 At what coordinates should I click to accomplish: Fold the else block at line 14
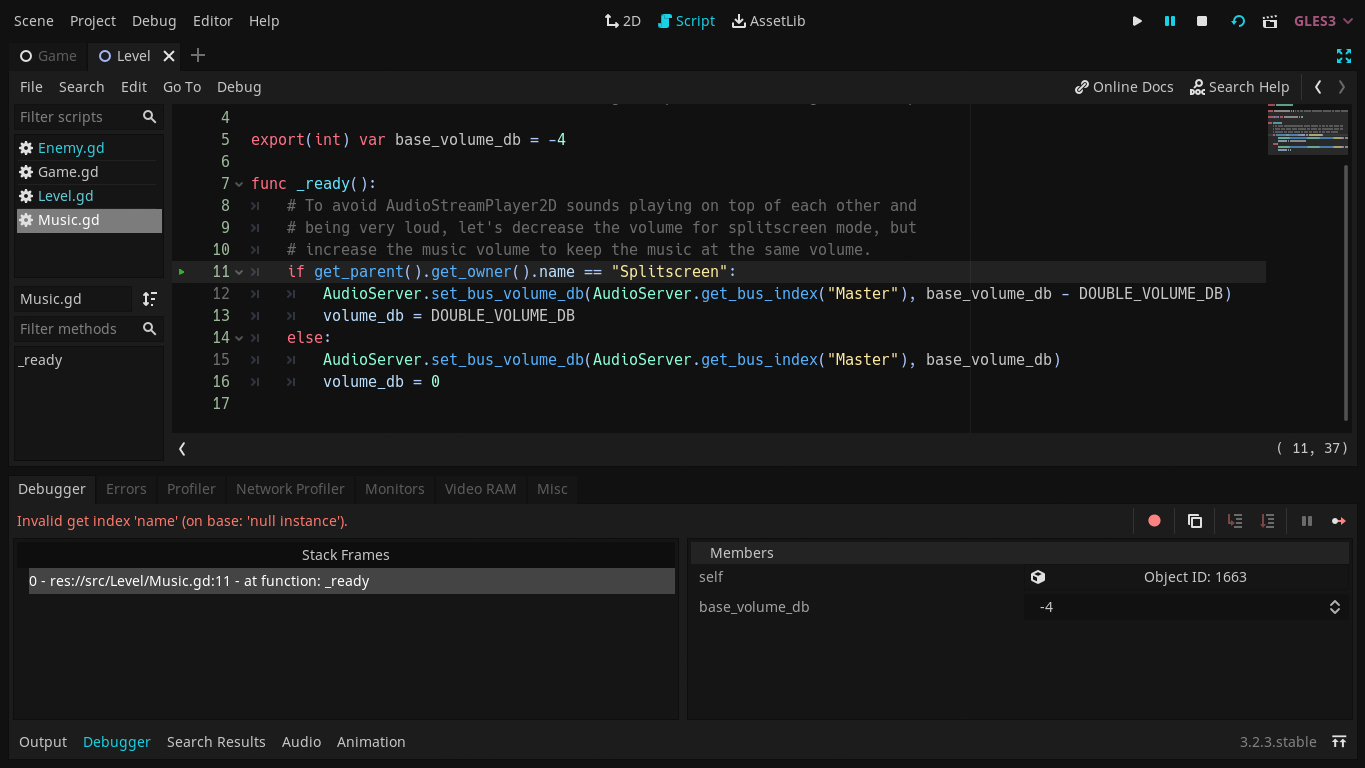(x=239, y=338)
